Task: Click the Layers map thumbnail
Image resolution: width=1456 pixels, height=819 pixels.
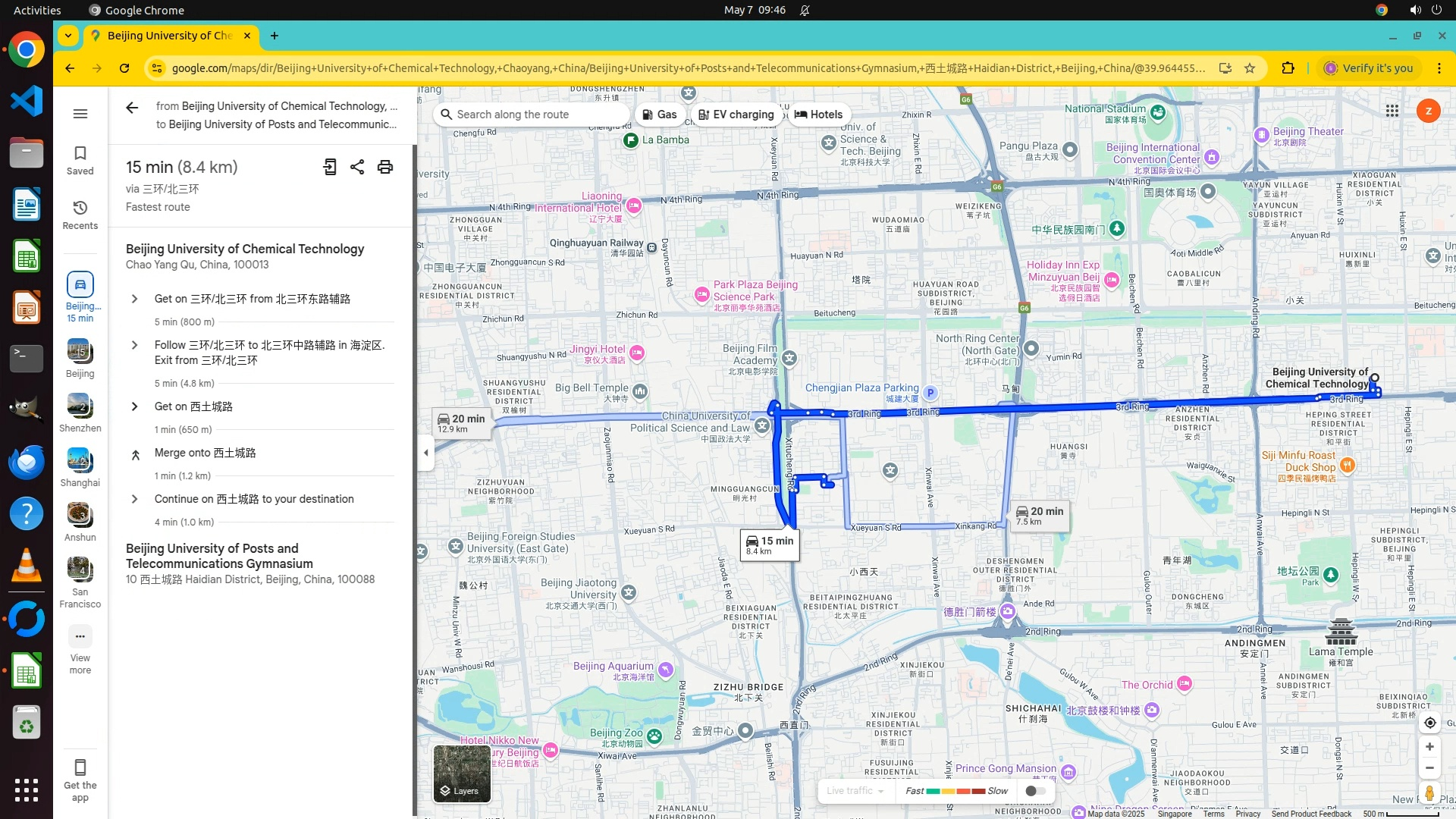Action: point(461,773)
